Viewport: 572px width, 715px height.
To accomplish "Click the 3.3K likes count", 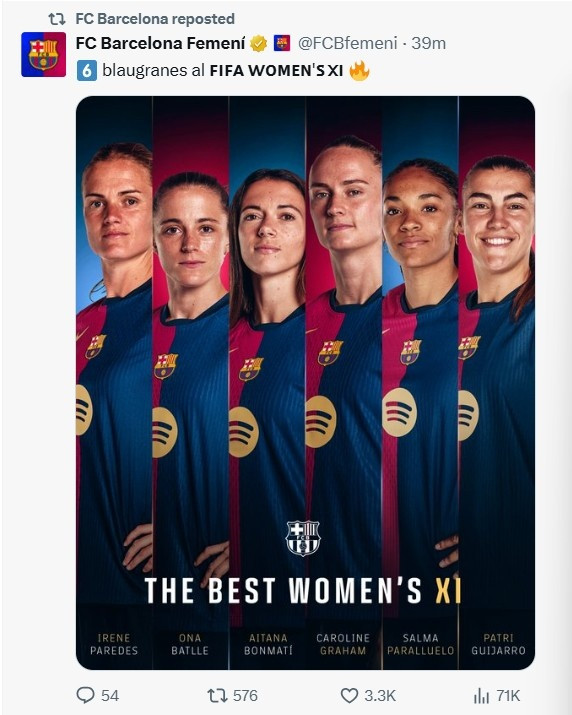I will tap(380, 695).
